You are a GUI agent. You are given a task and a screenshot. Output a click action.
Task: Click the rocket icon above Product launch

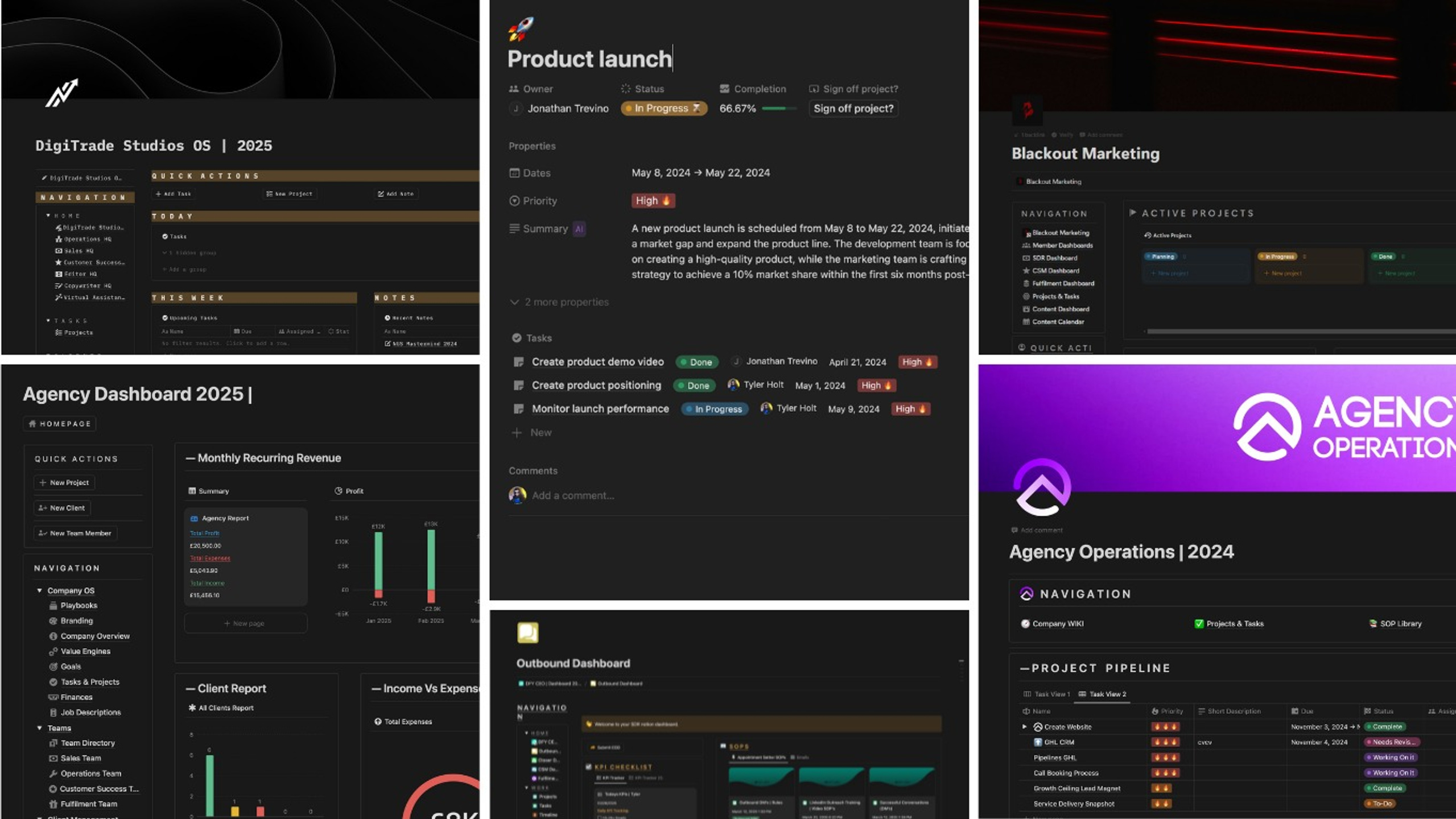[x=521, y=28]
